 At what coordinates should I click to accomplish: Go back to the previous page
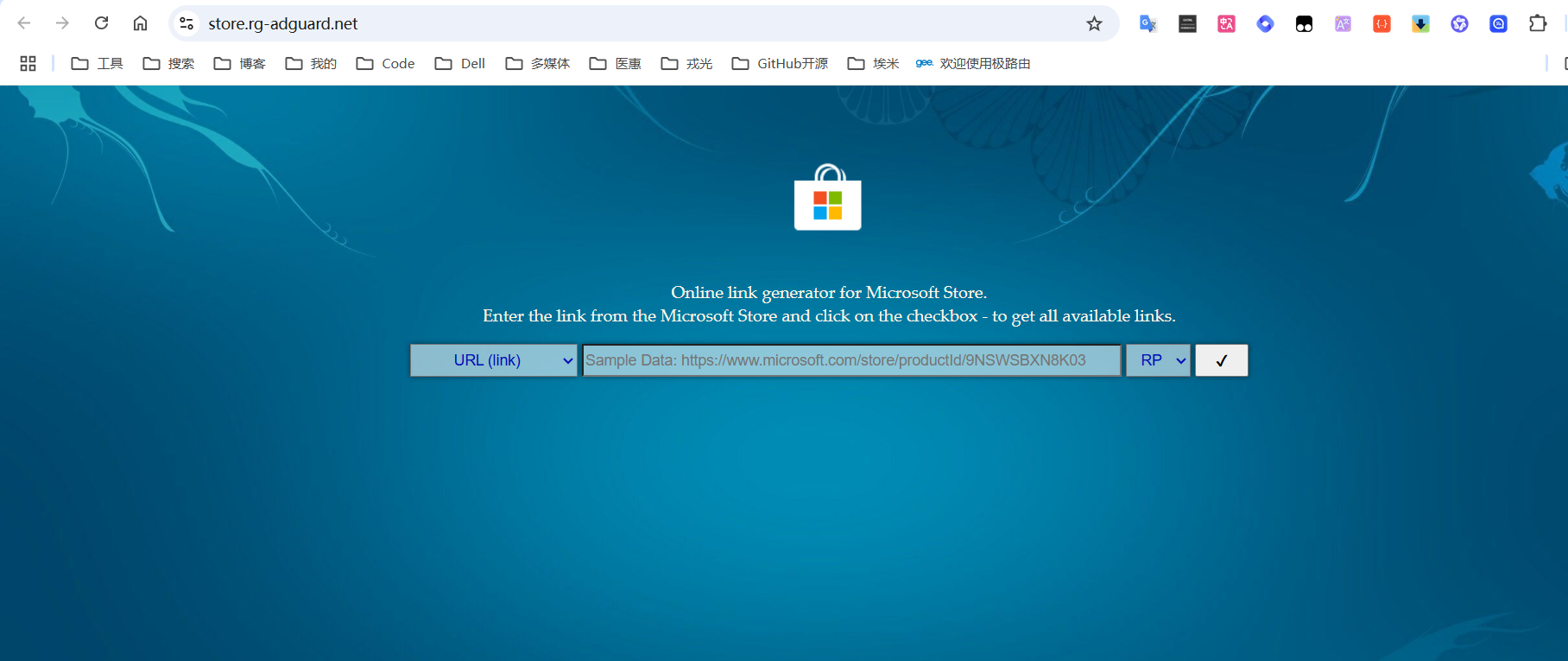[x=24, y=23]
